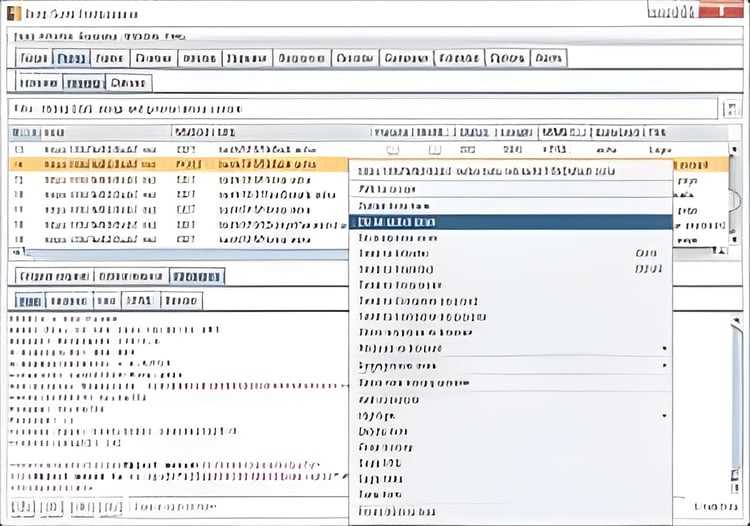Click the blue highlighted context menu entry

[x=511, y=222]
